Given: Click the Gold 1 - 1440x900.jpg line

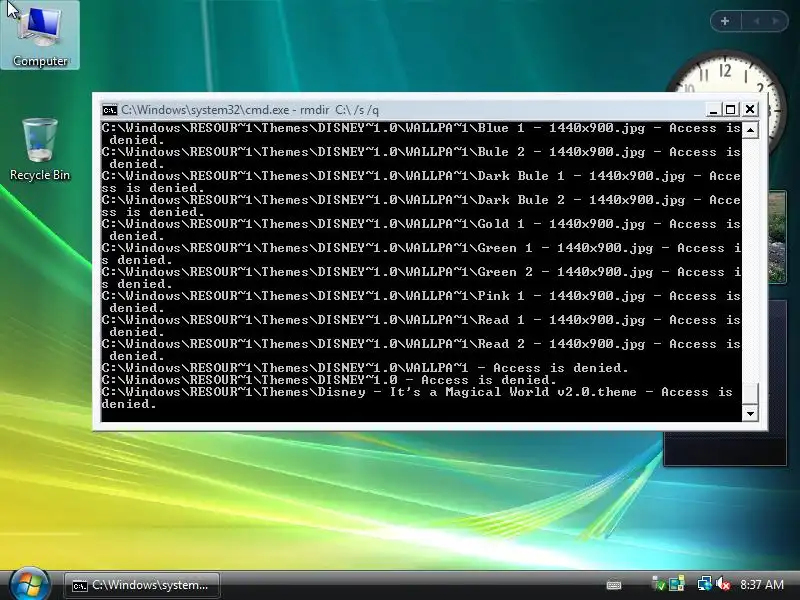Looking at the screenshot, I should click(421, 230).
